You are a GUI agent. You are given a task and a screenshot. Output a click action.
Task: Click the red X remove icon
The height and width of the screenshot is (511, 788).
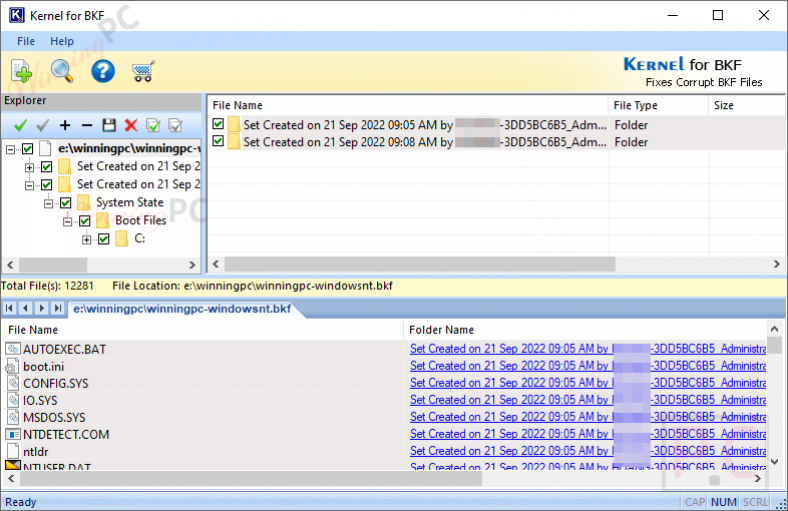pos(131,125)
